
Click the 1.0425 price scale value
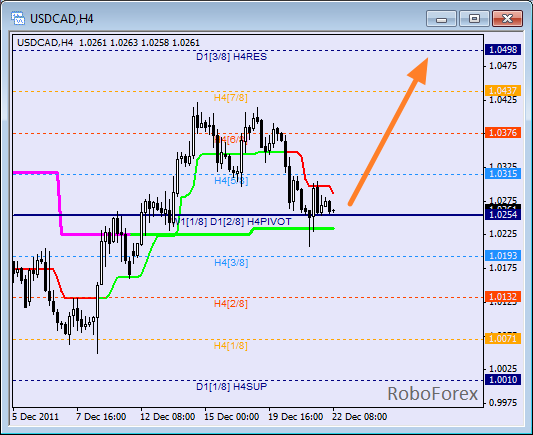[x=503, y=100]
